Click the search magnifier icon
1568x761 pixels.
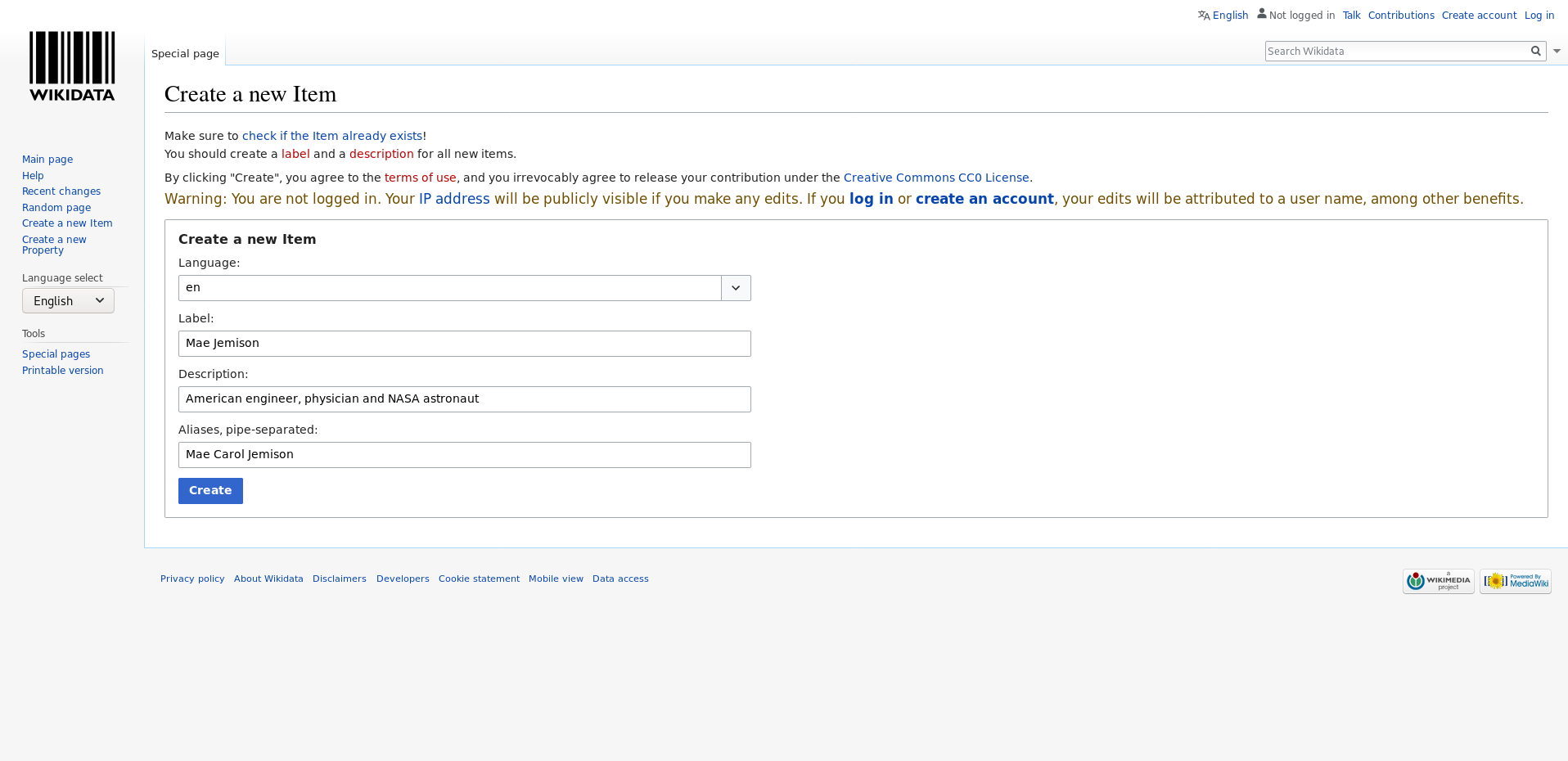[x=1536, y=51]
